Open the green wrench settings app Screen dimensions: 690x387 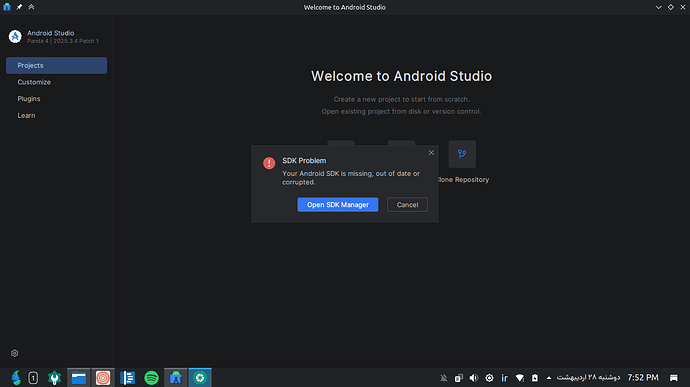55,378
